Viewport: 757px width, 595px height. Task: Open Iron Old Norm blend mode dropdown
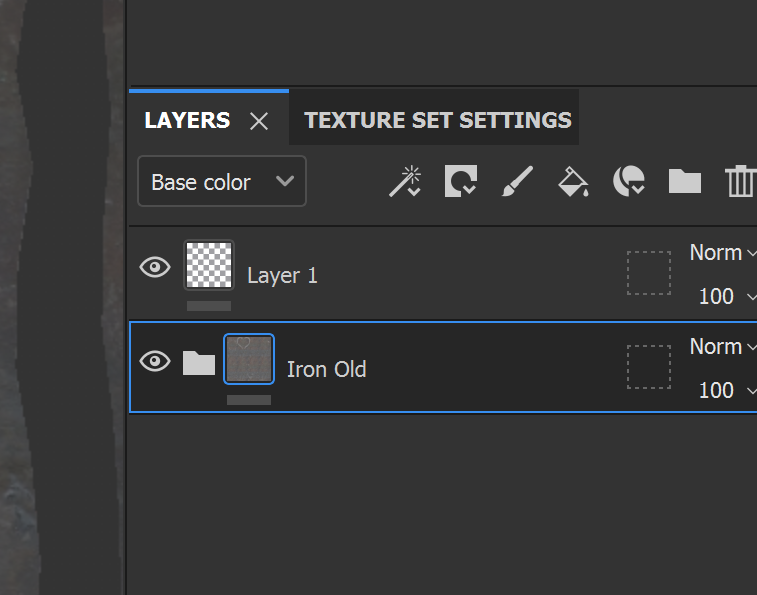coord(723,347)
